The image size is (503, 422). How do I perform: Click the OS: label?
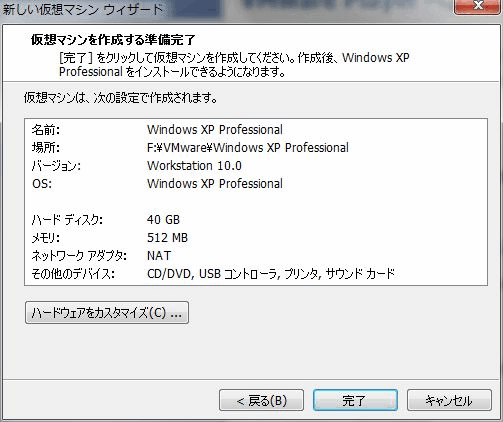point(42,184)
